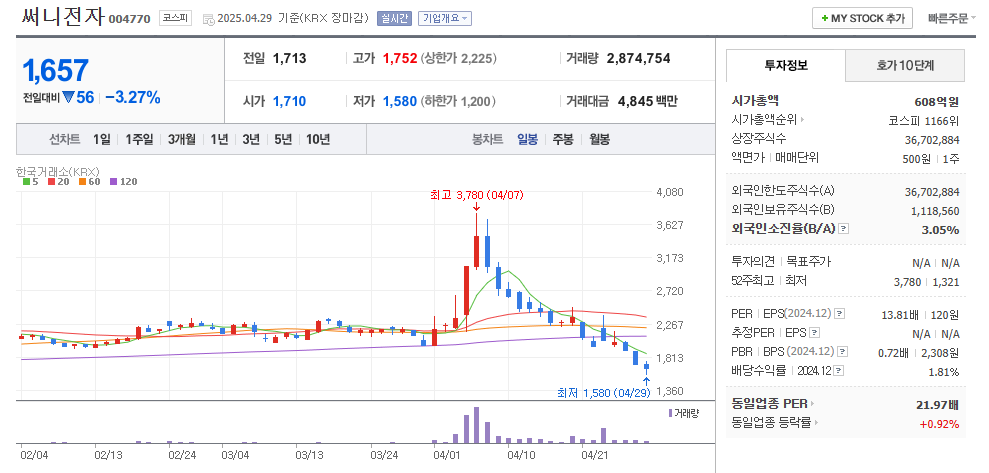
Task: Select the 일봉 daily candle chart
Action: click(527, 139)
